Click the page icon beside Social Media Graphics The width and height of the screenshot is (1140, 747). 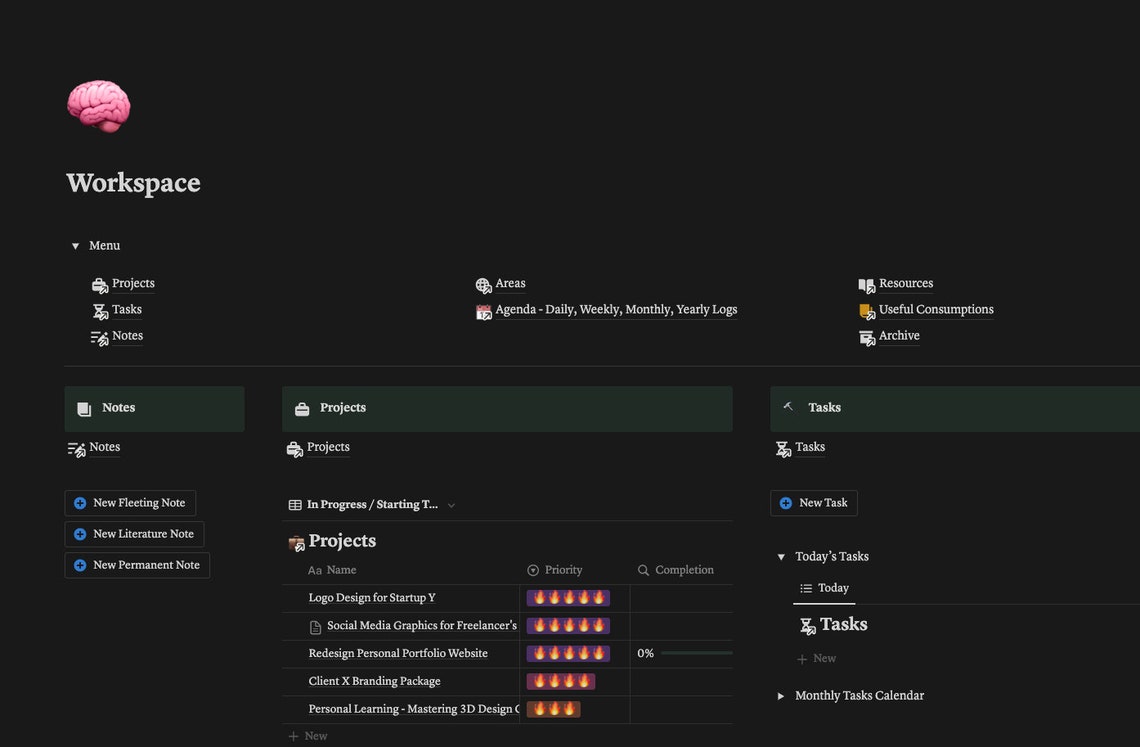pos(316,627)
